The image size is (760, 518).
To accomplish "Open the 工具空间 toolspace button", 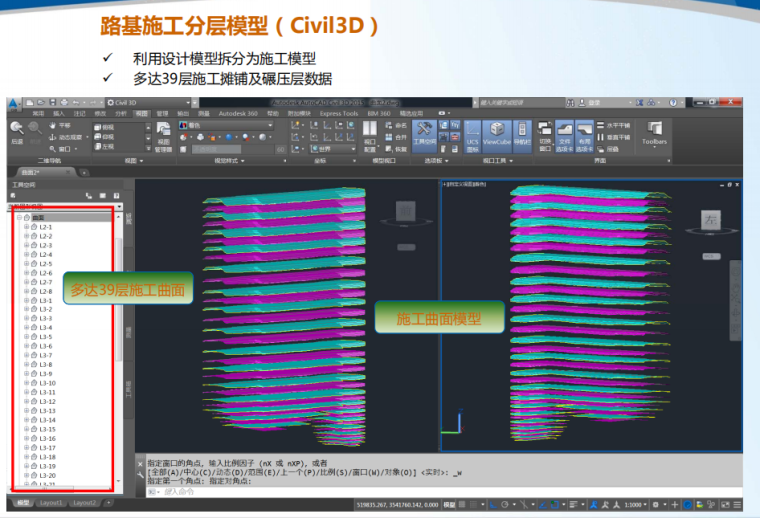I will [x=424, y=132].
